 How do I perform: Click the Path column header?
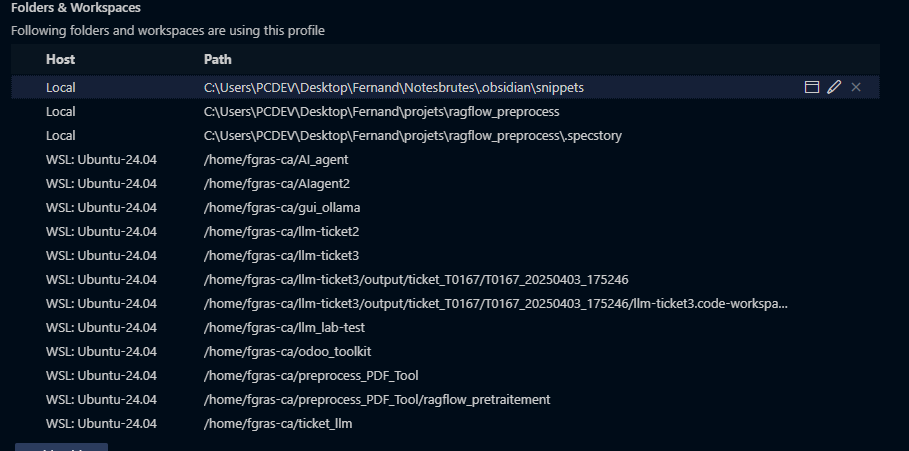coord(217,60)
